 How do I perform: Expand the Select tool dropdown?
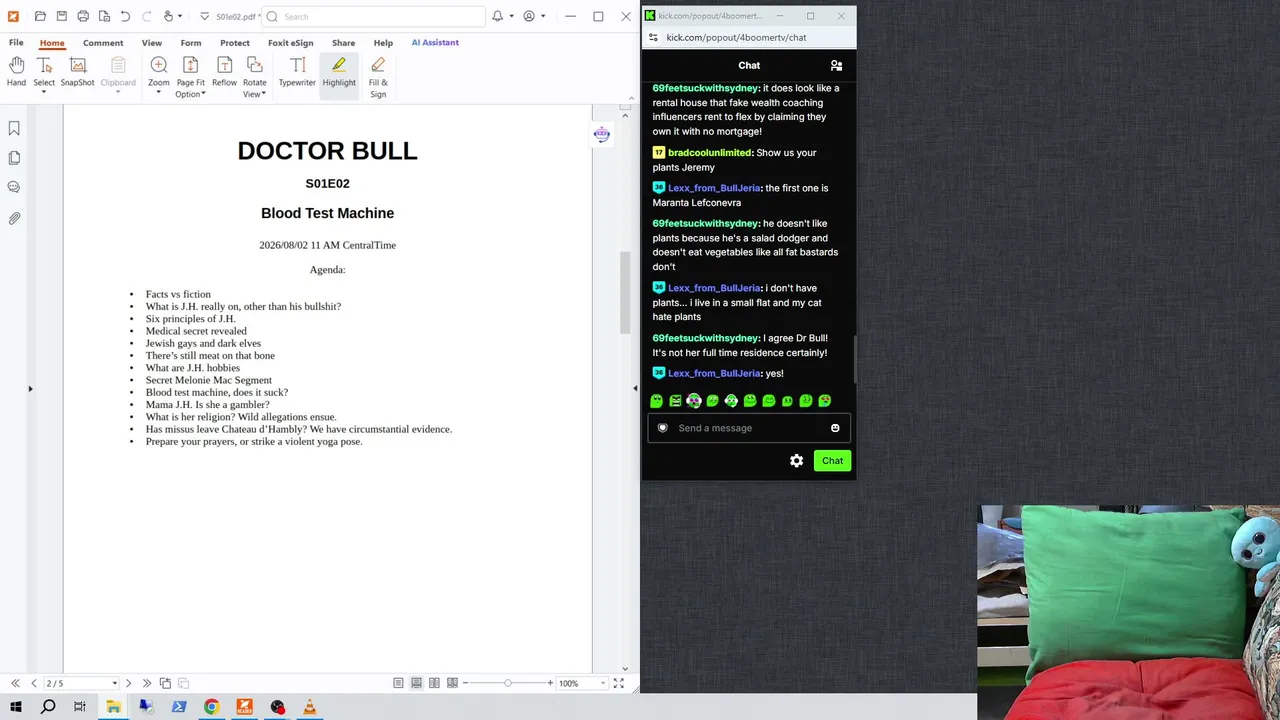point(44,93)
